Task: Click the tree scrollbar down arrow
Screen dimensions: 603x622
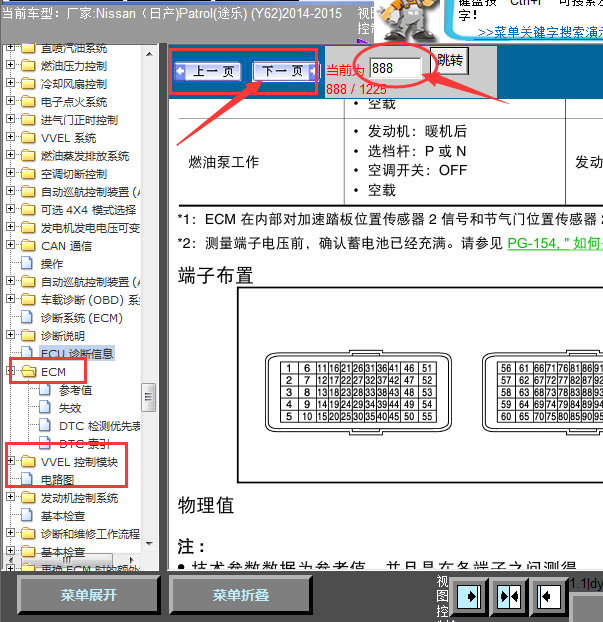Action: [149, 543]
